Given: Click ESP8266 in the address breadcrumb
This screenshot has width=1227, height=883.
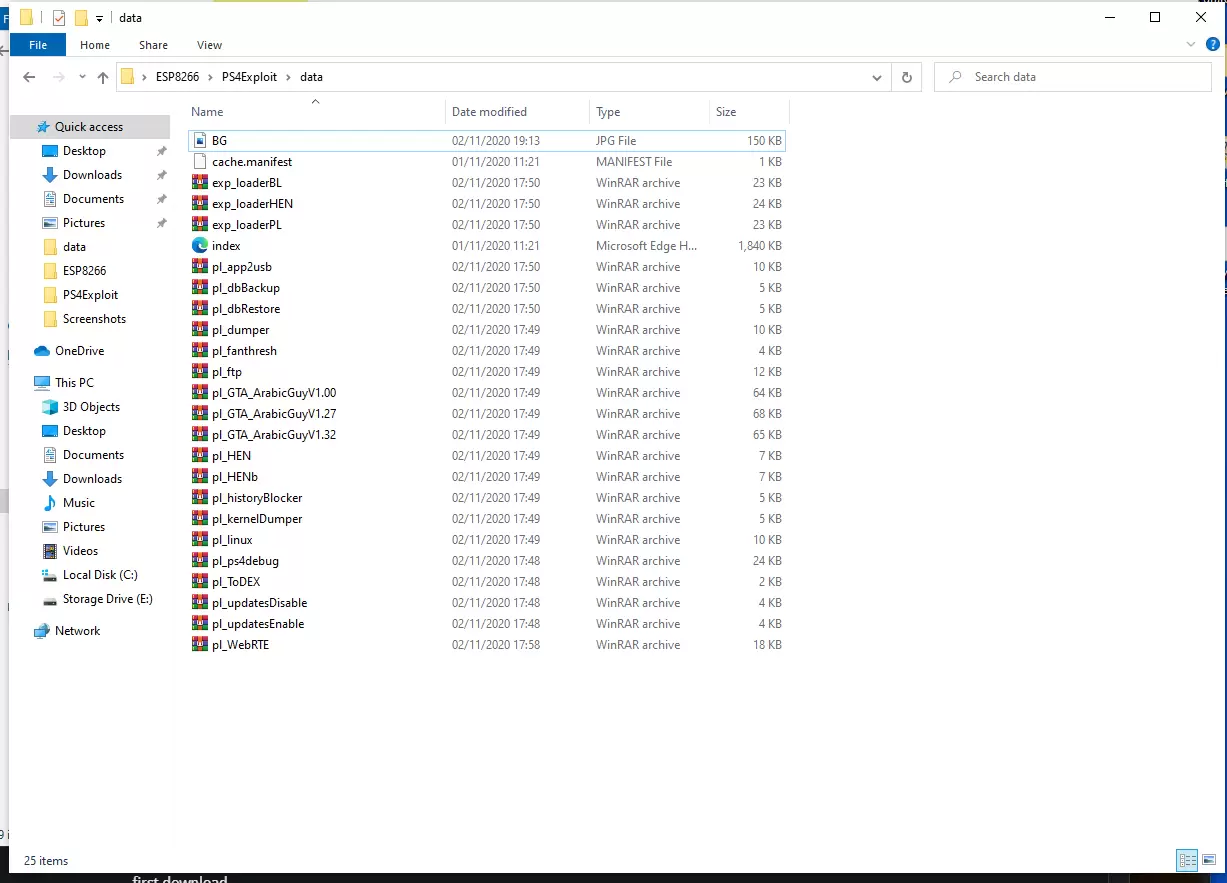Looking at the screenshot, I should click(177, 77).
